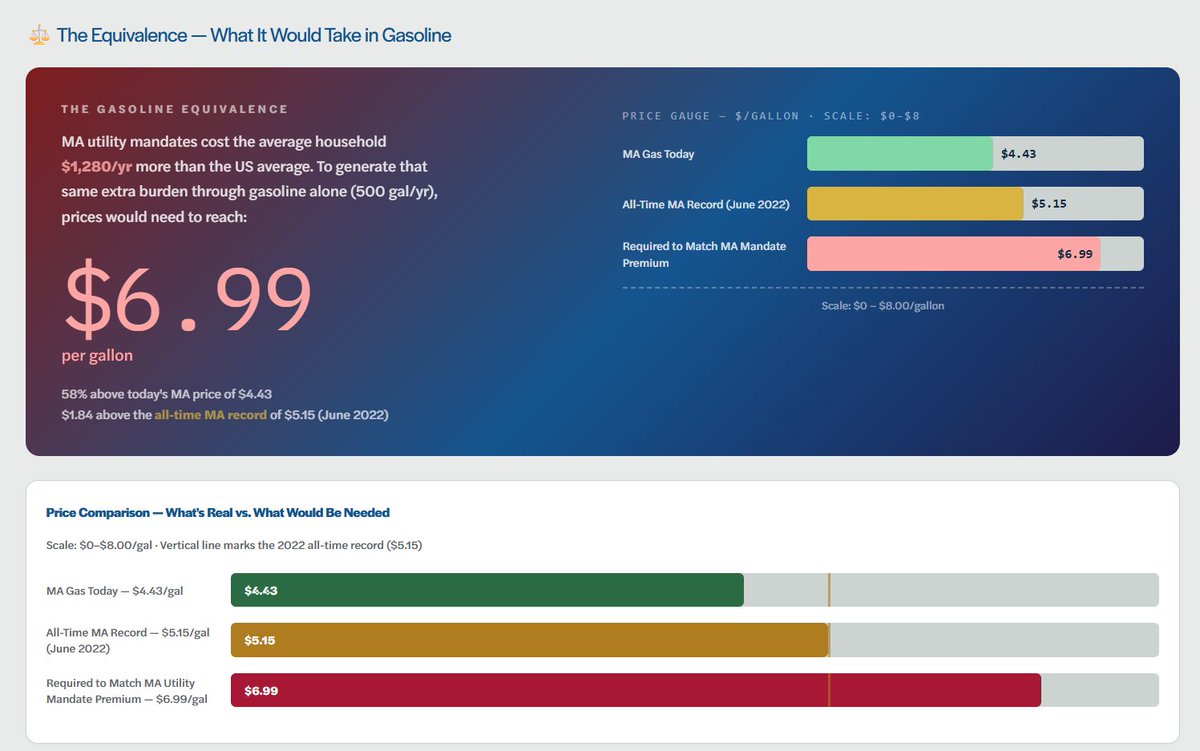1200x751 pixels.
Task: Click the yellow $5.15 gauge bar
Action: (x=915, y=203)
